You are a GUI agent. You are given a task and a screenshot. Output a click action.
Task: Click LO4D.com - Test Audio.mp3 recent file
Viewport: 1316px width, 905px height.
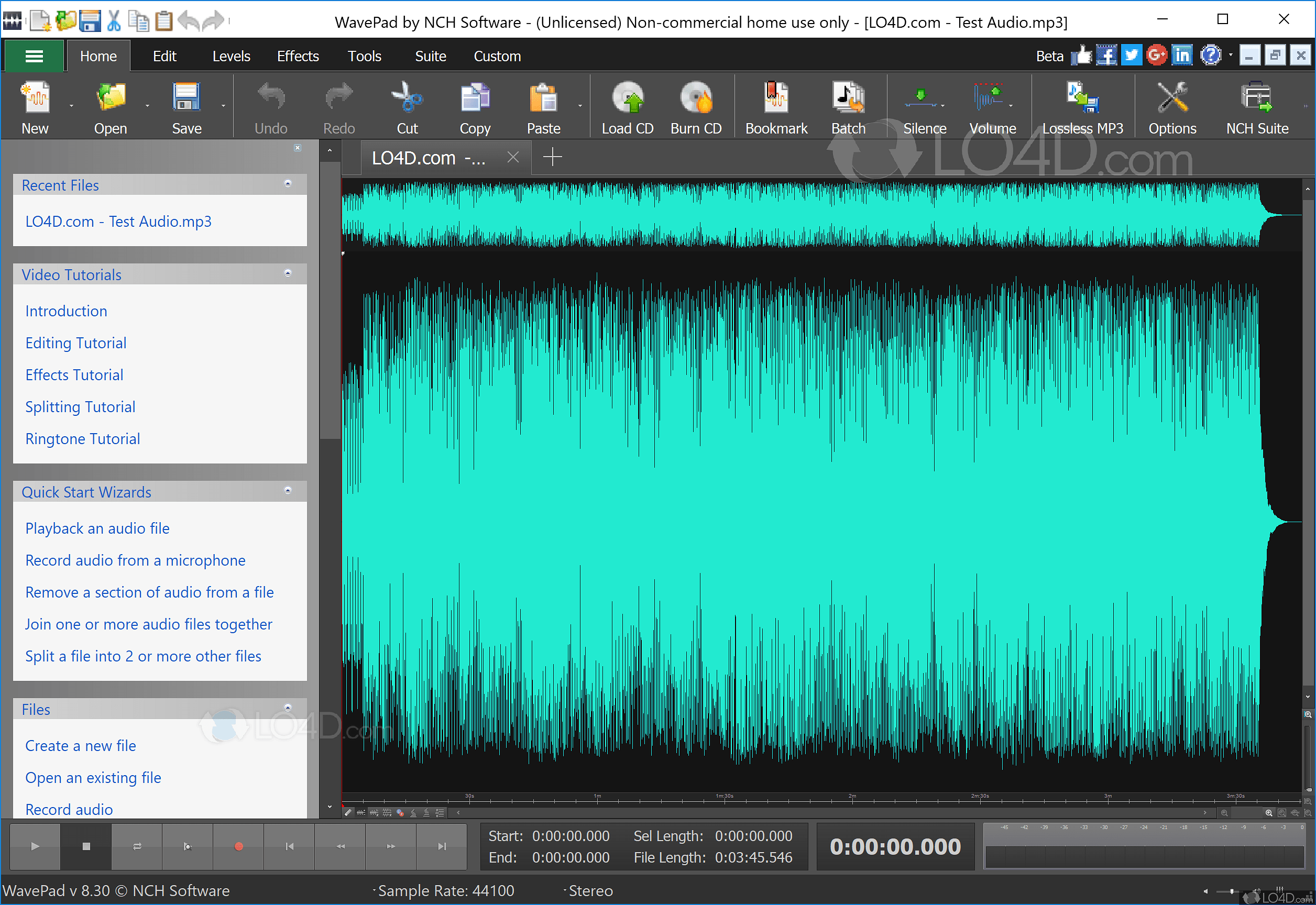point(118,221)
